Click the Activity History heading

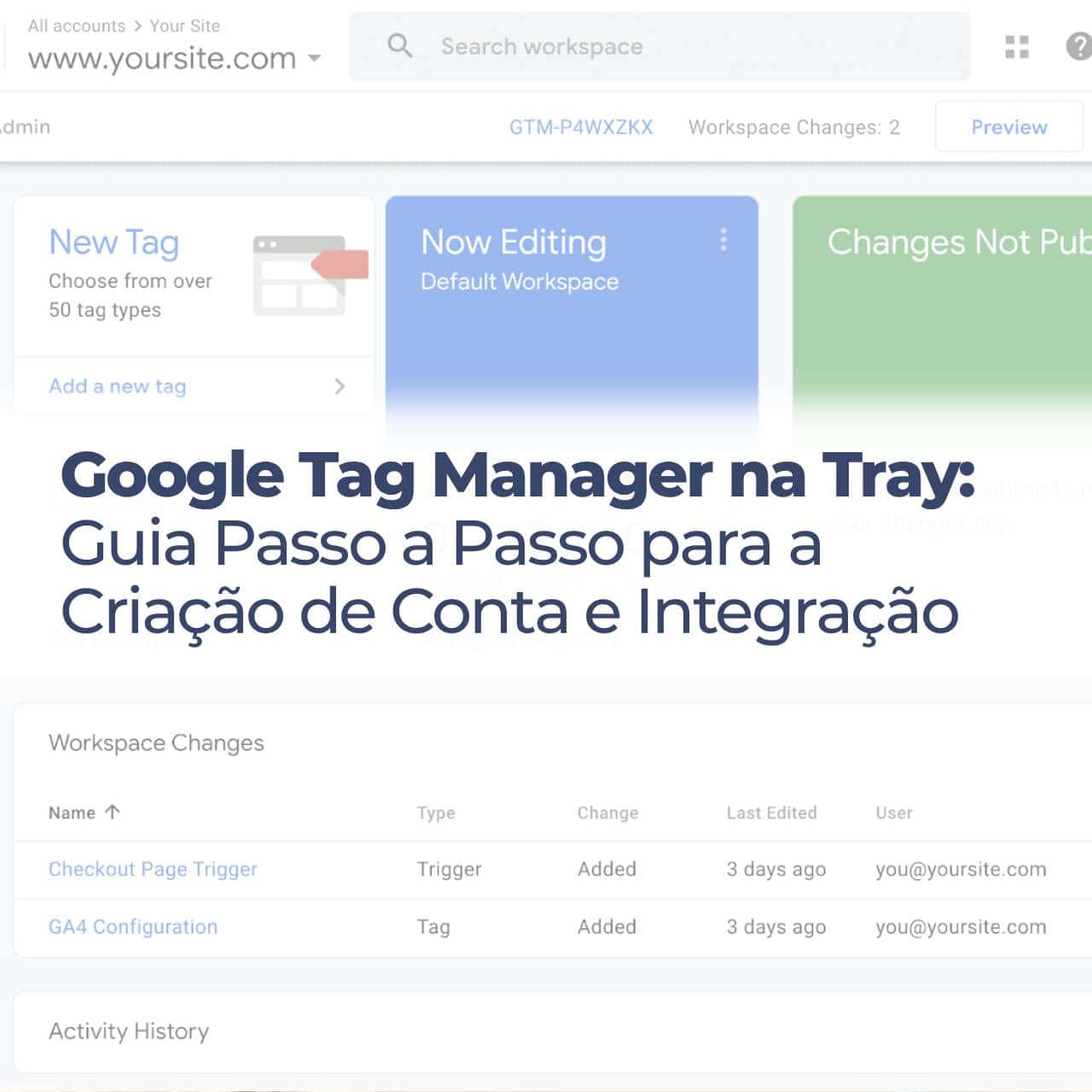point(129,1031)
